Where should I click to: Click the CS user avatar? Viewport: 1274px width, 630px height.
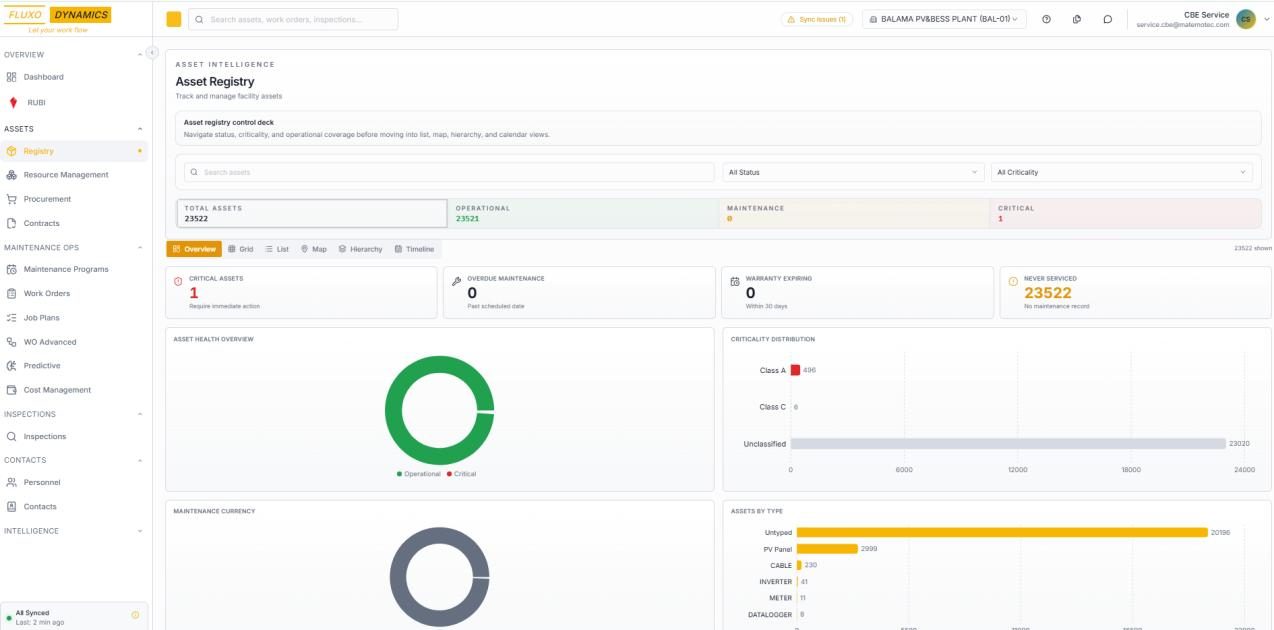(1246, 19)
